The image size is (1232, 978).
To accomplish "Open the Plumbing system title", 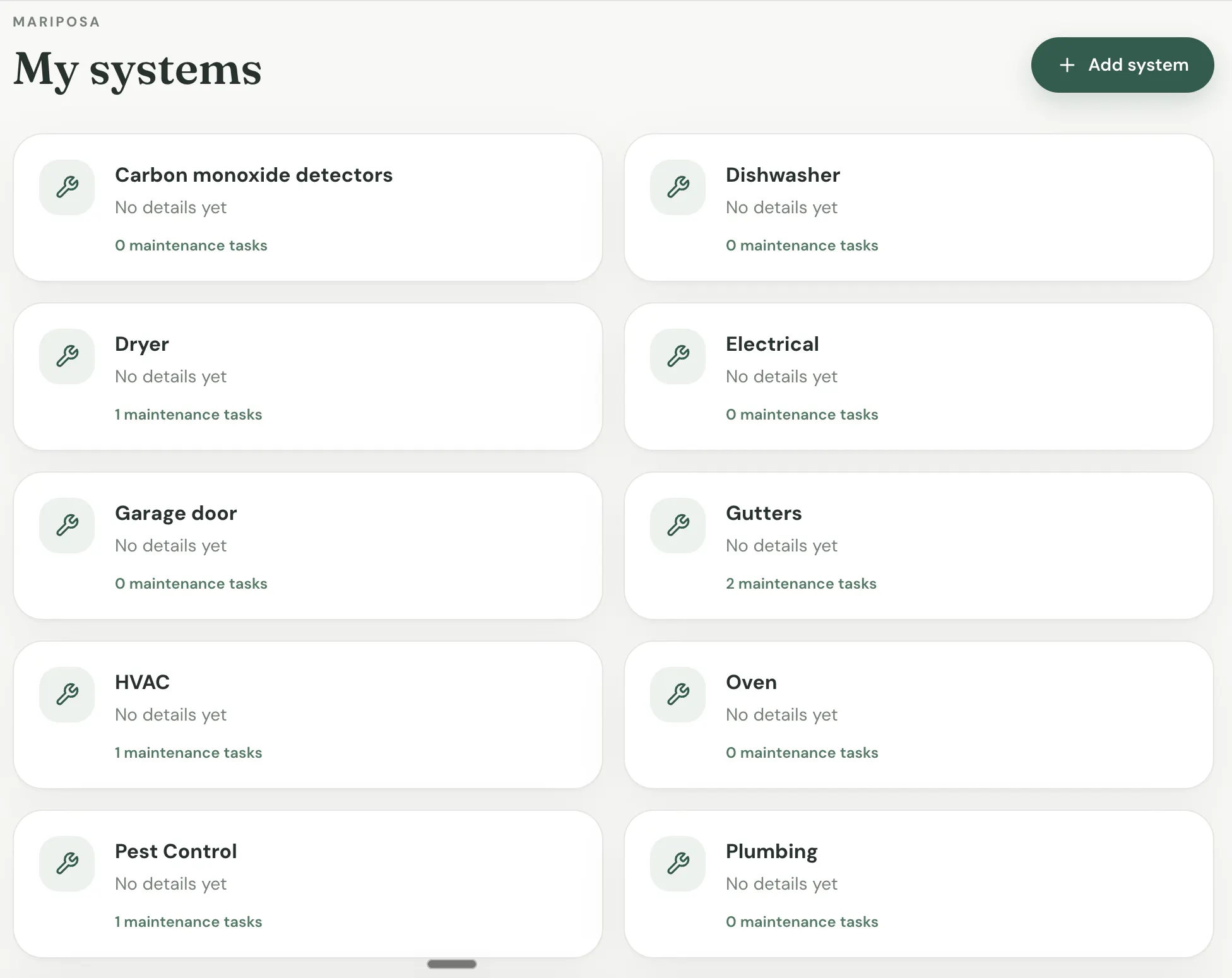I will (772, 852).
